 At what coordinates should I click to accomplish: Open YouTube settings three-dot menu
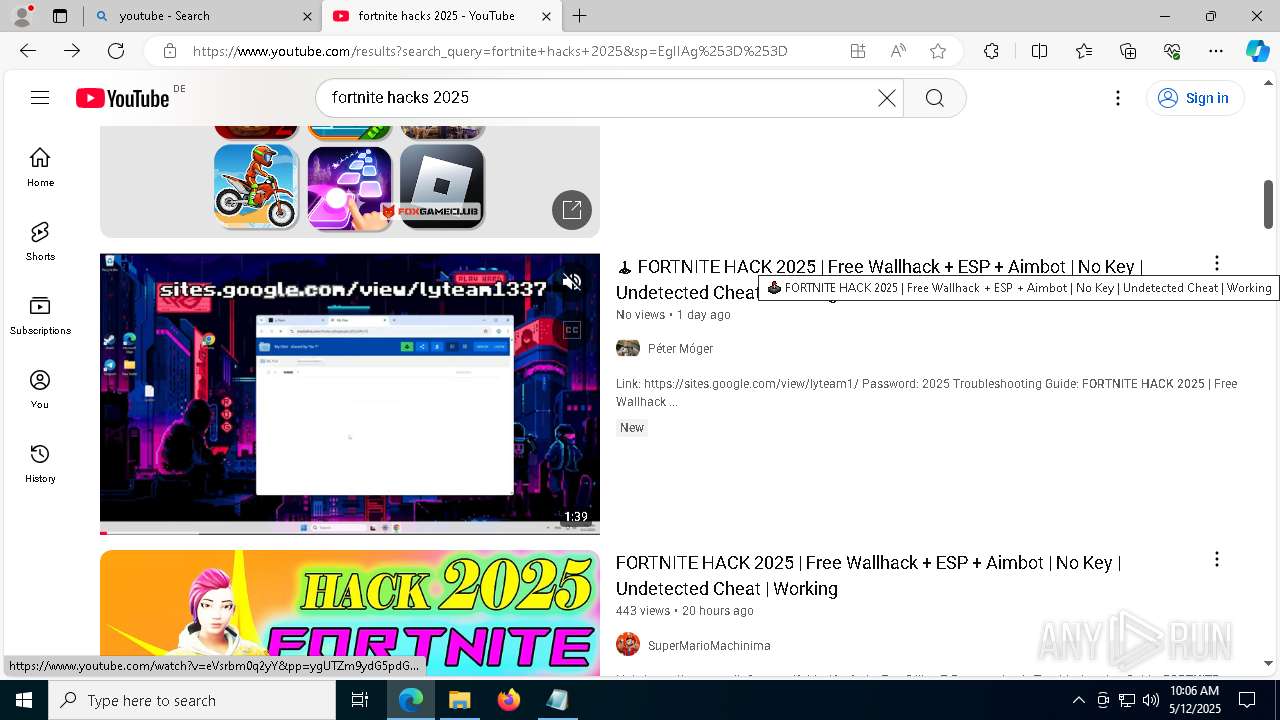tap(1118, 98)
